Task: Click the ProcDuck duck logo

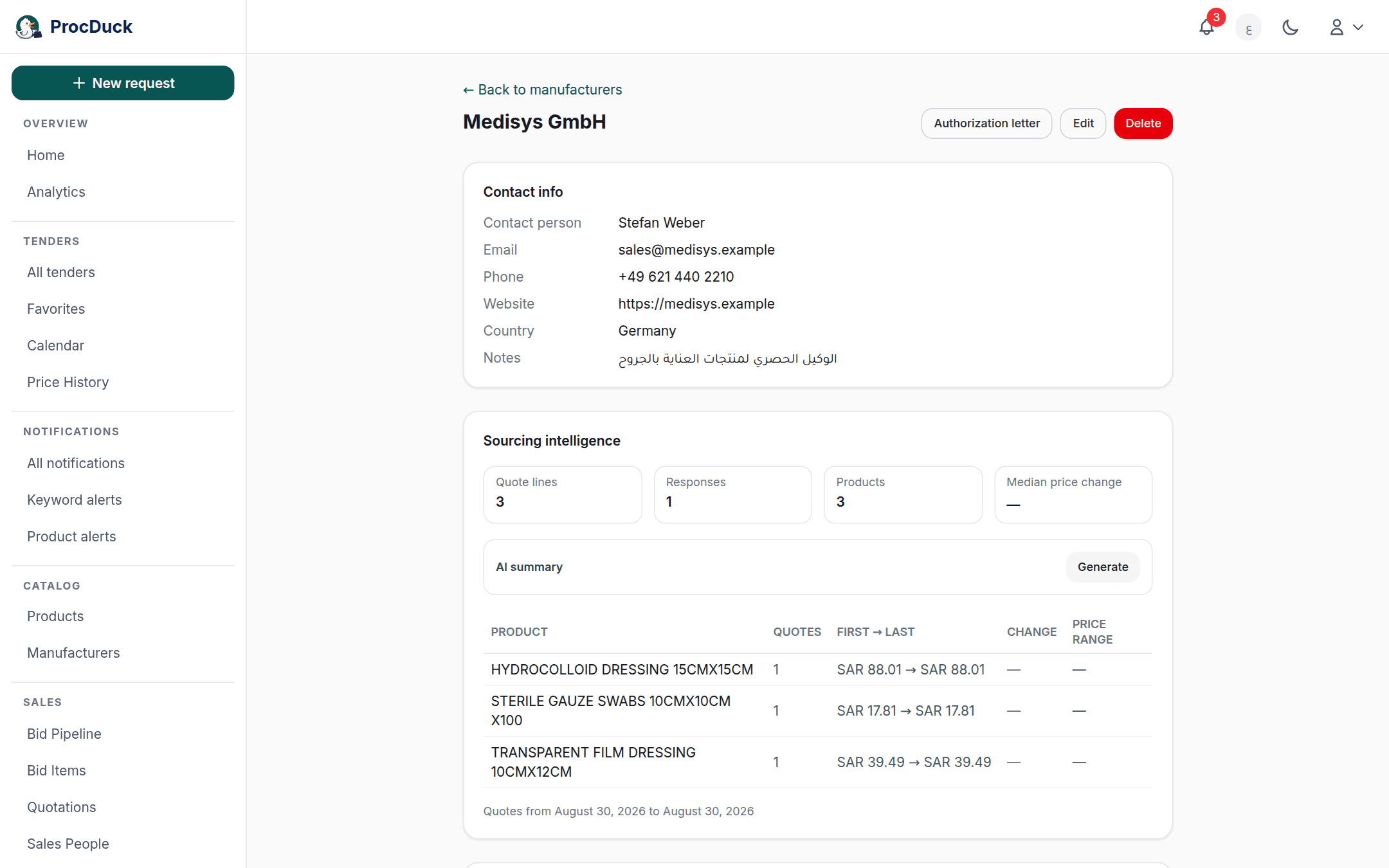Action: [28, 26]
